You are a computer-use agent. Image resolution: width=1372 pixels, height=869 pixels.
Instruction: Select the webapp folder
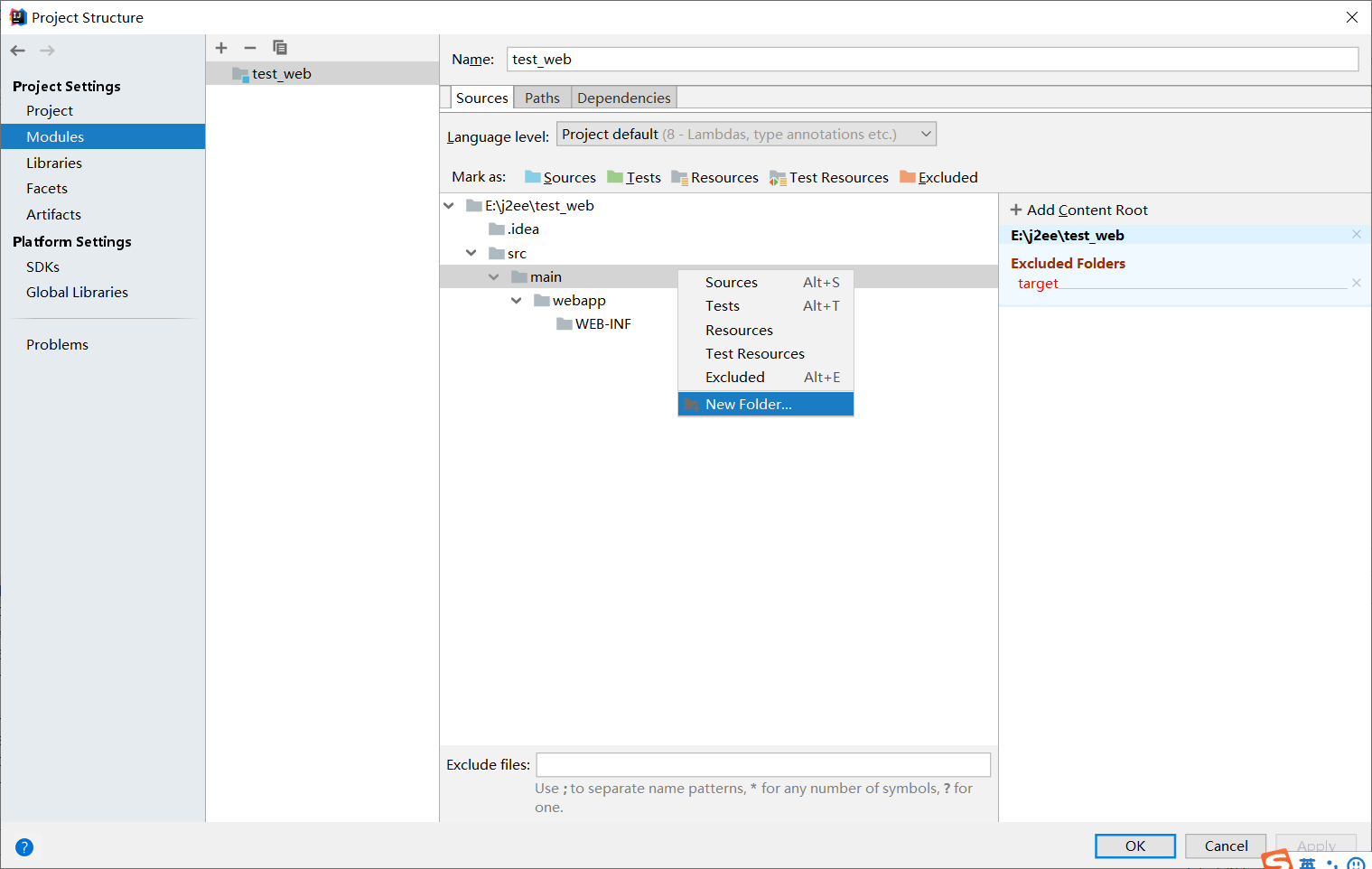[x=570, y=301]
